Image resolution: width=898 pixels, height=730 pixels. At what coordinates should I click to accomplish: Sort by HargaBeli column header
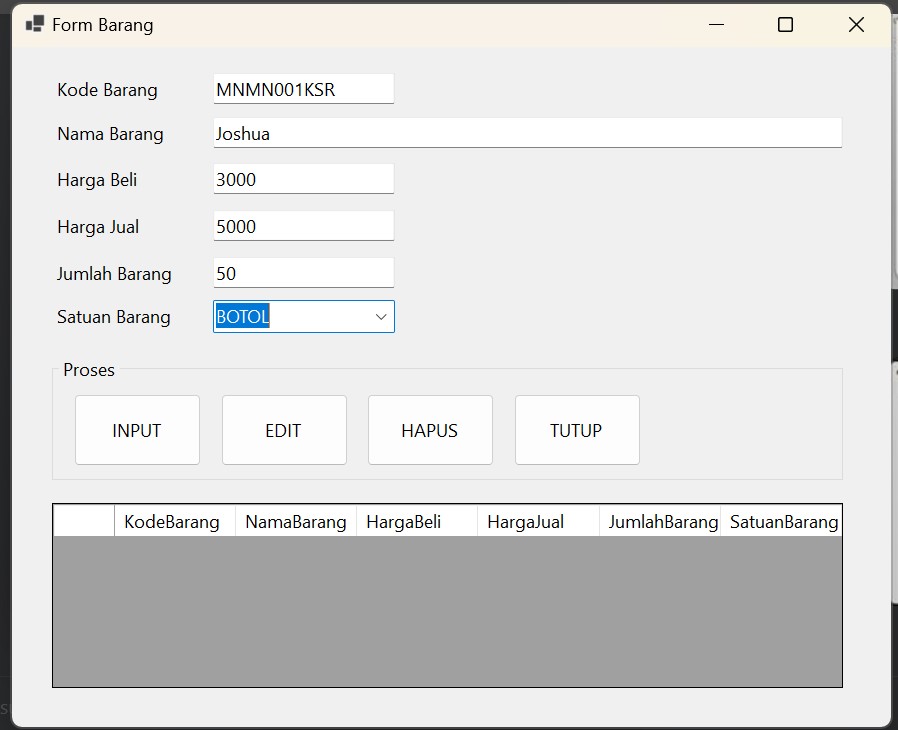417,521
